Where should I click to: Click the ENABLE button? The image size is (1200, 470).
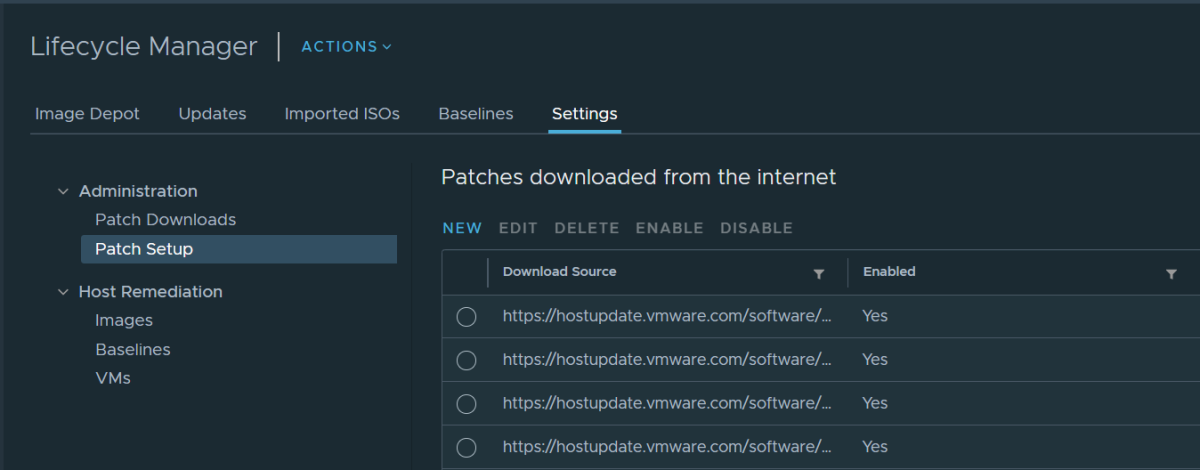tap(670, 228)
